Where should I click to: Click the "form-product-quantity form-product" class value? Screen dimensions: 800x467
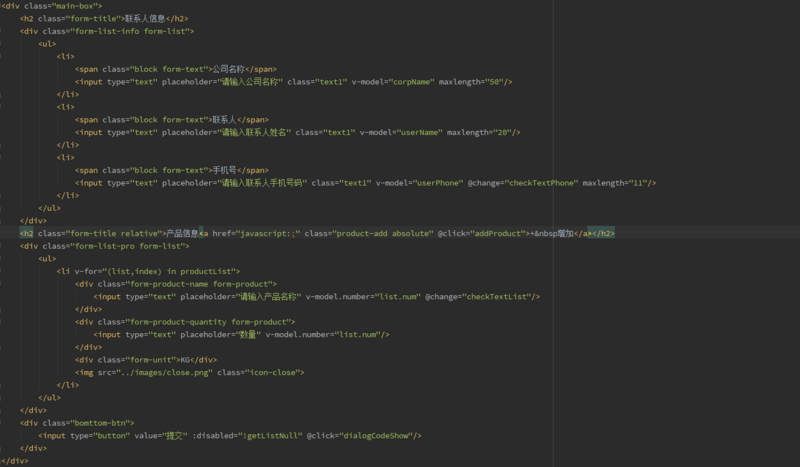[206, 322]
